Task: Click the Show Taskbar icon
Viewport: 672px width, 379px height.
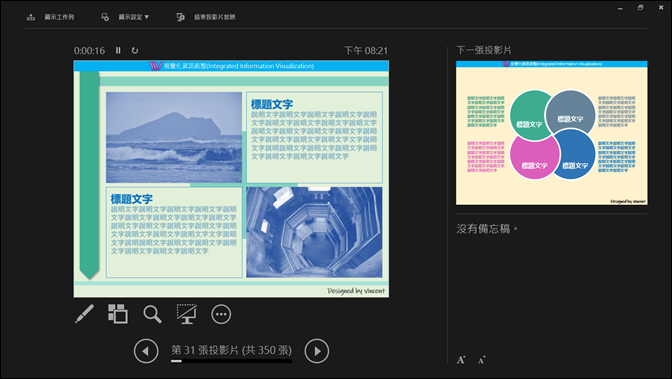Action: 31,17
